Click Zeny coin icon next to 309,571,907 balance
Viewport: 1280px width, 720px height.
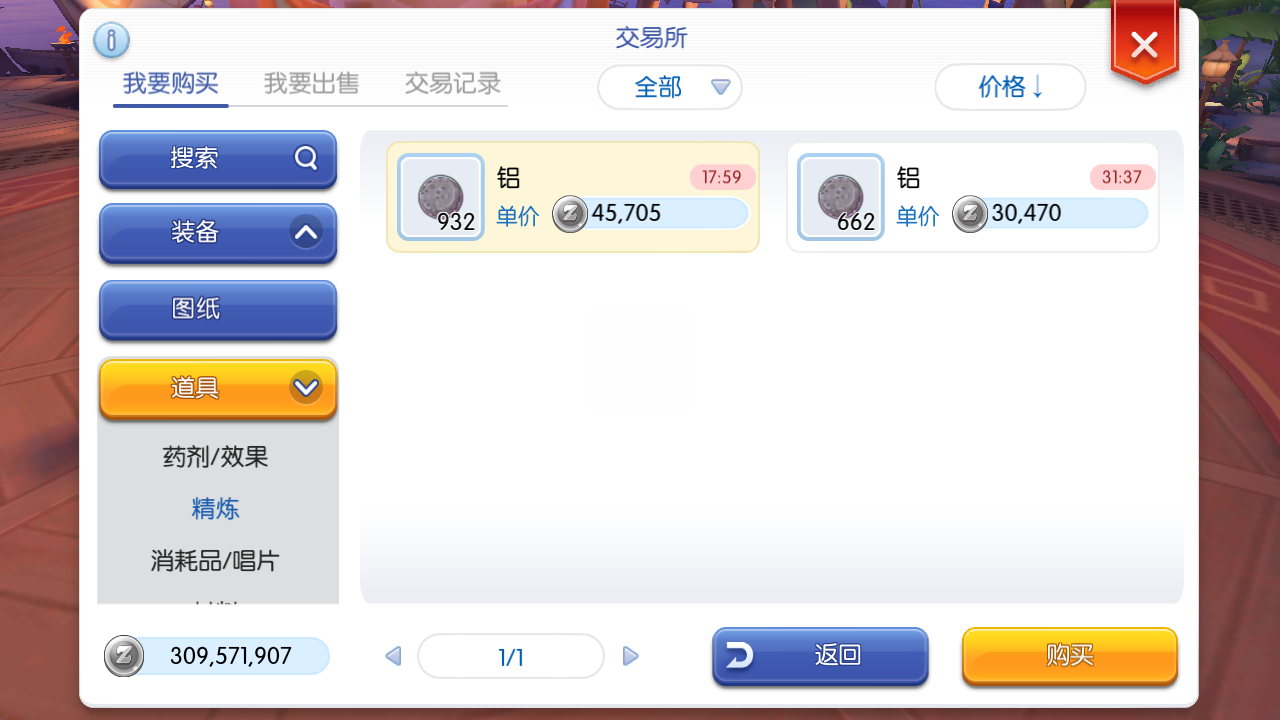[124, 656]
